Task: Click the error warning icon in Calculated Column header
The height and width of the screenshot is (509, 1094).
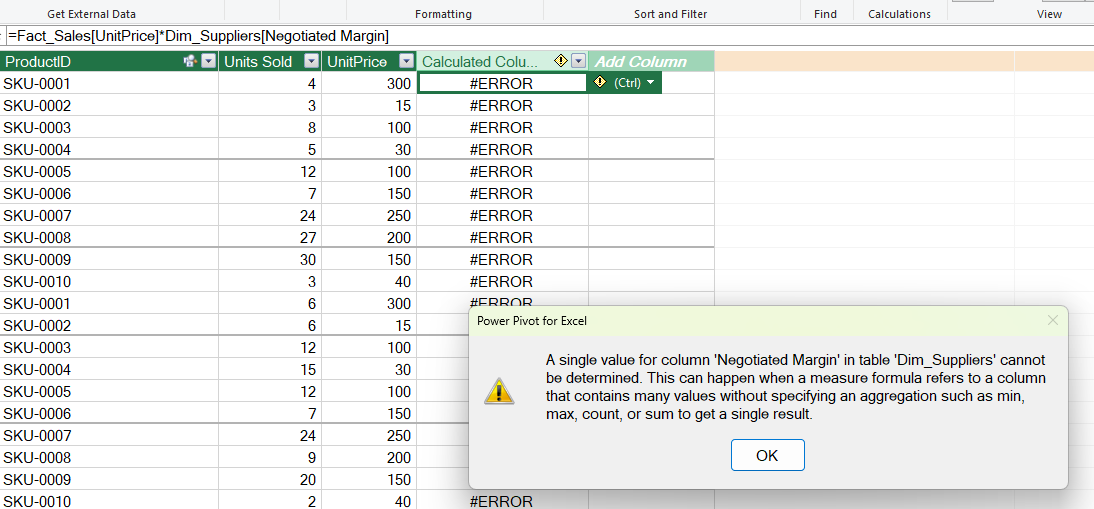Action: (x=560, y=61)
